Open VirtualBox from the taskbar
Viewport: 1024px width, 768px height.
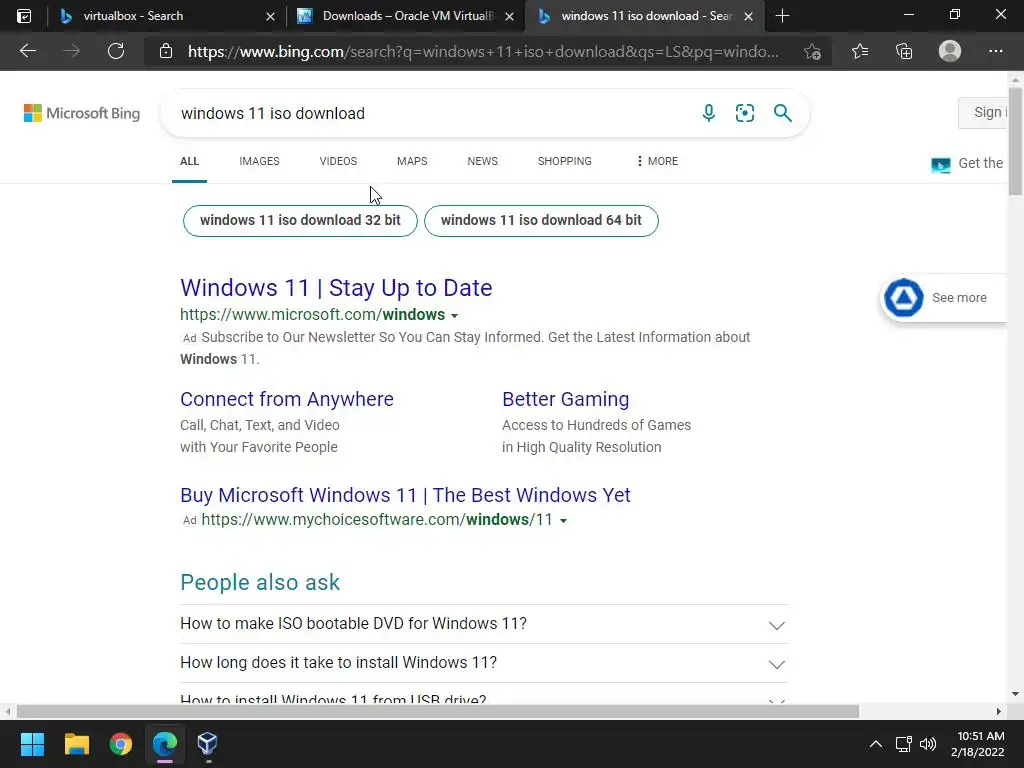[208, 744]
